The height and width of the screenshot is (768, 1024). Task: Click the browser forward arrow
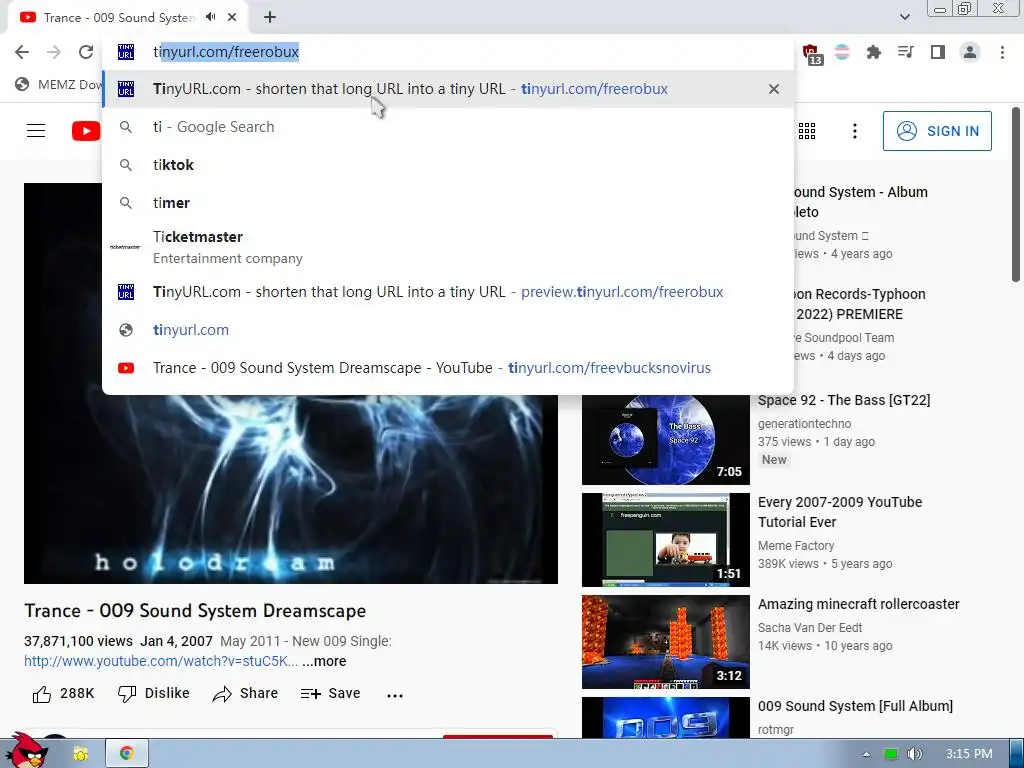pos(54,52)
